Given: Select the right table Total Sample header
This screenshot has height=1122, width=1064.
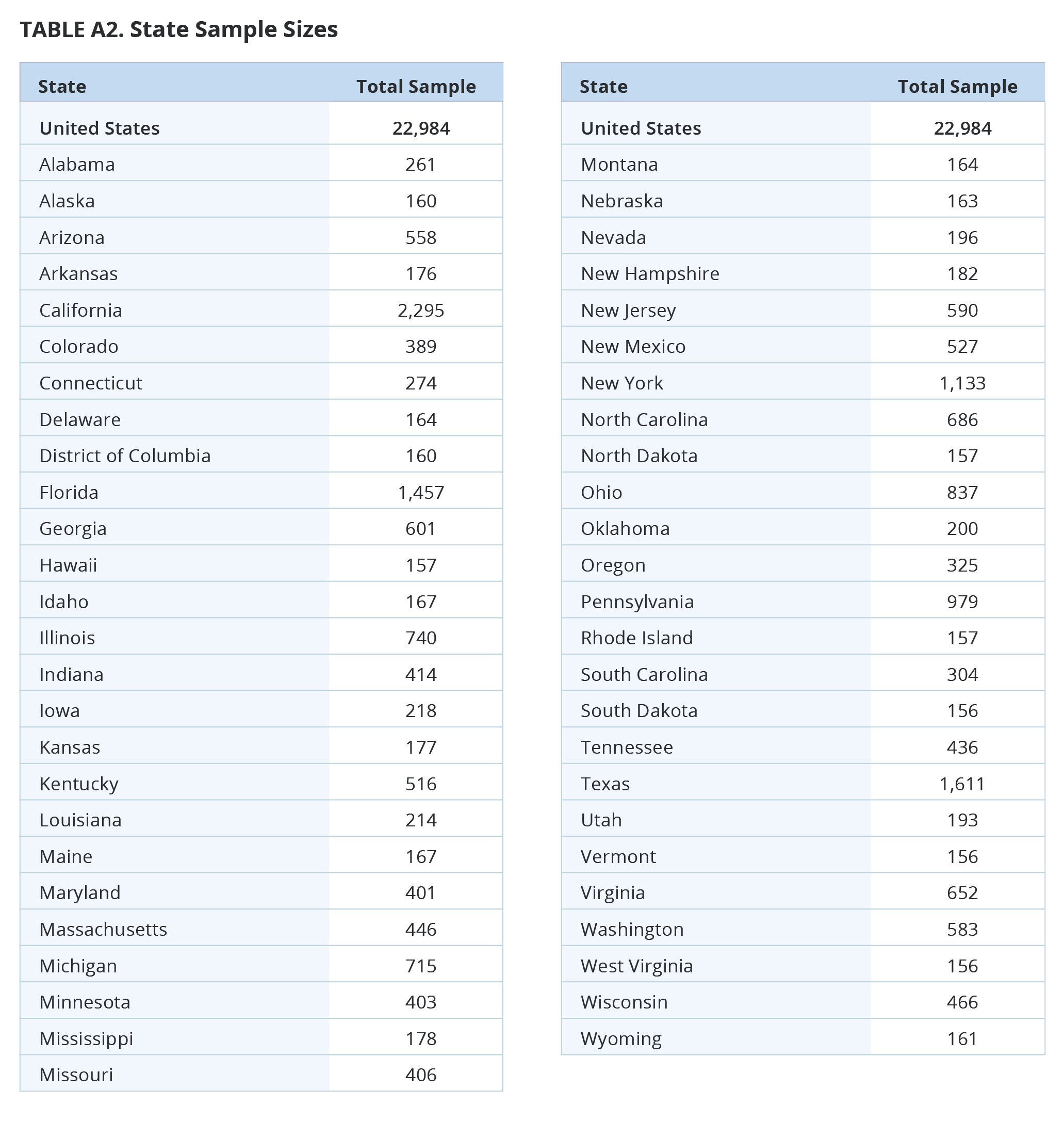Looking at the screenshot, I should tap(957, 86).
